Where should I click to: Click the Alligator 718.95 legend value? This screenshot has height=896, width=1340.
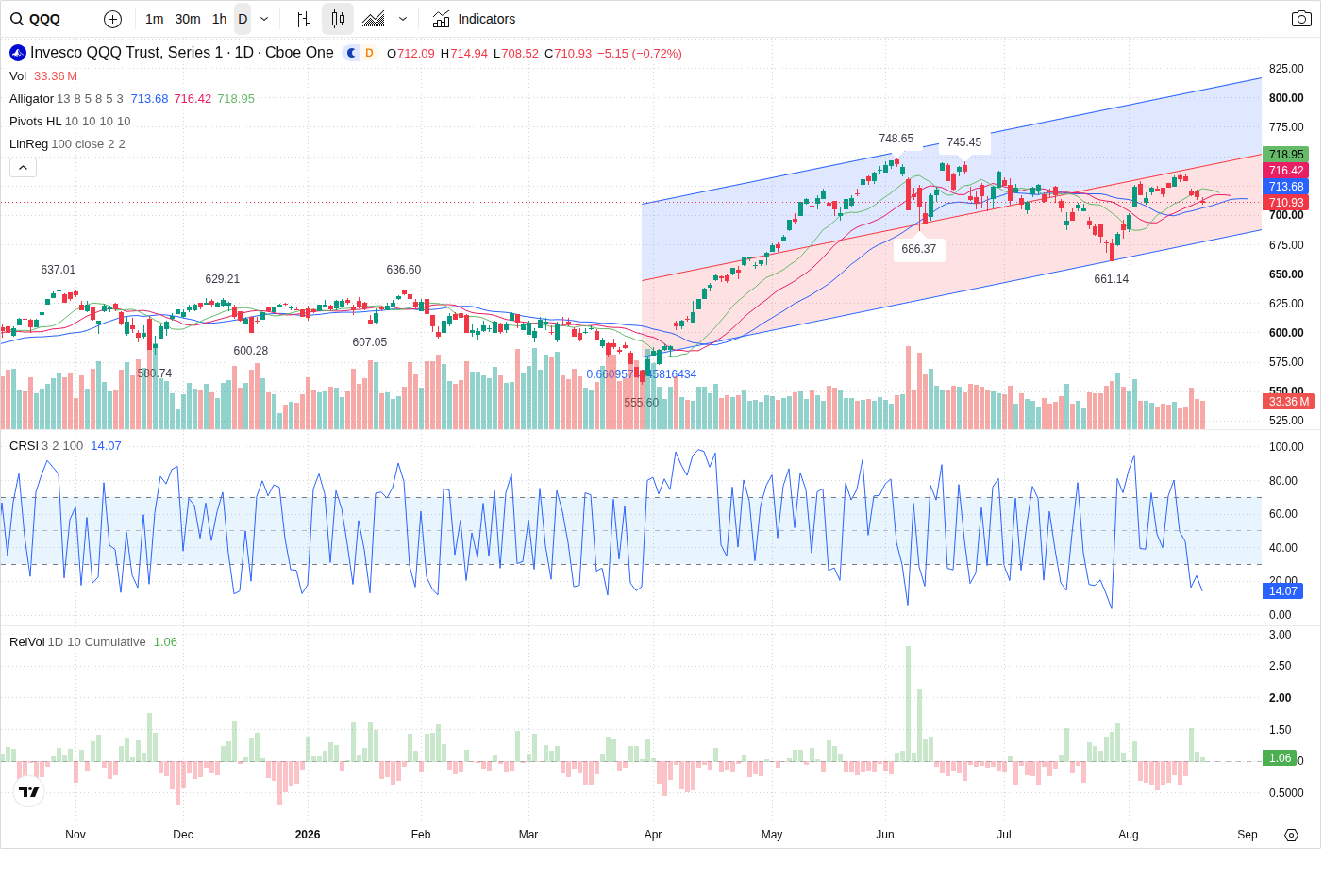pos(236,99)
